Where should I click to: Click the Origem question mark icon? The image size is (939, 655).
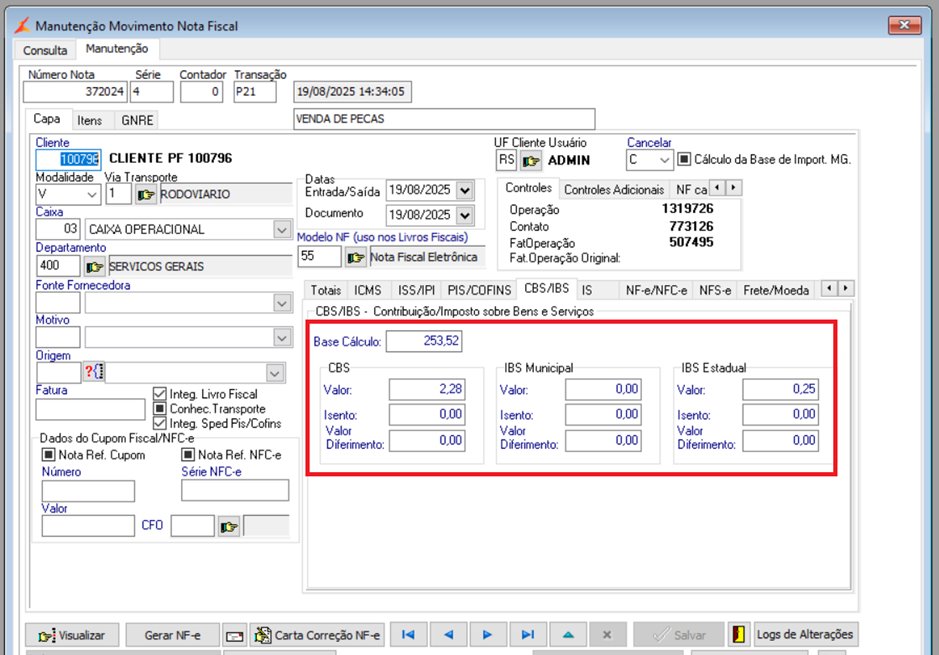pos(94,372)
